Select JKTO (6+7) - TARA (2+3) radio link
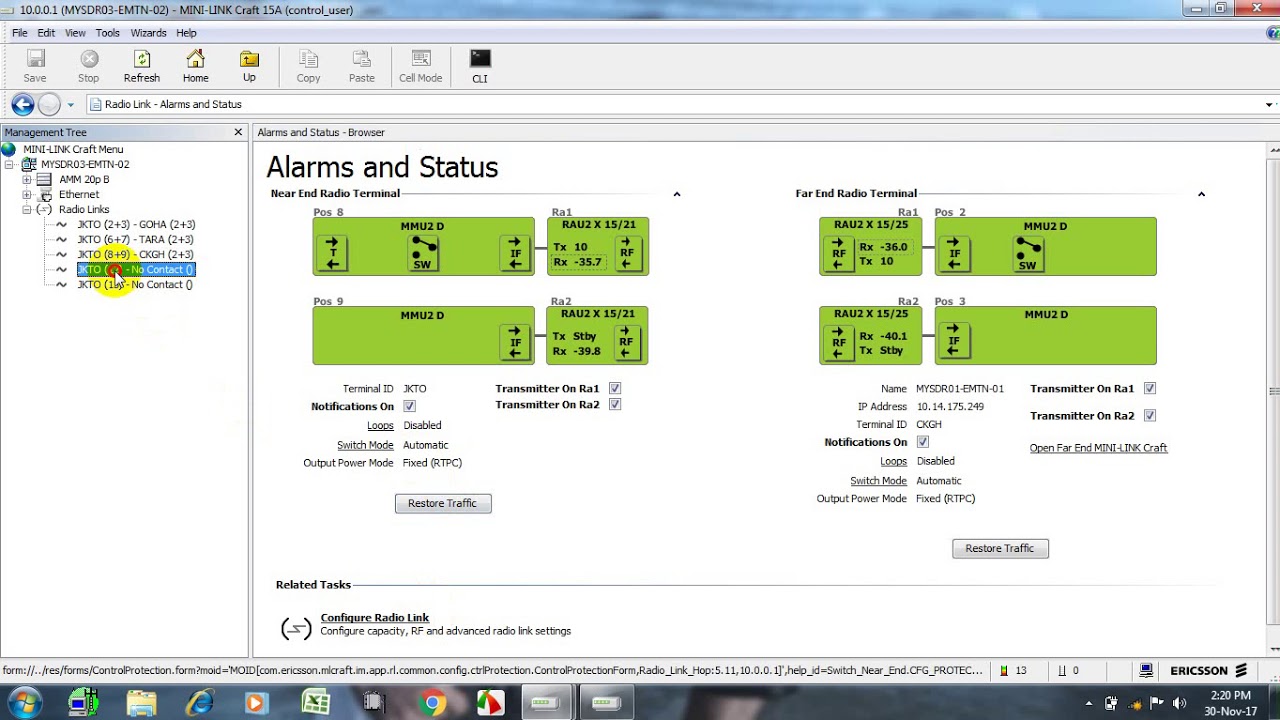Viewport: 1280px width, 720px height. (x=135, y=239)
